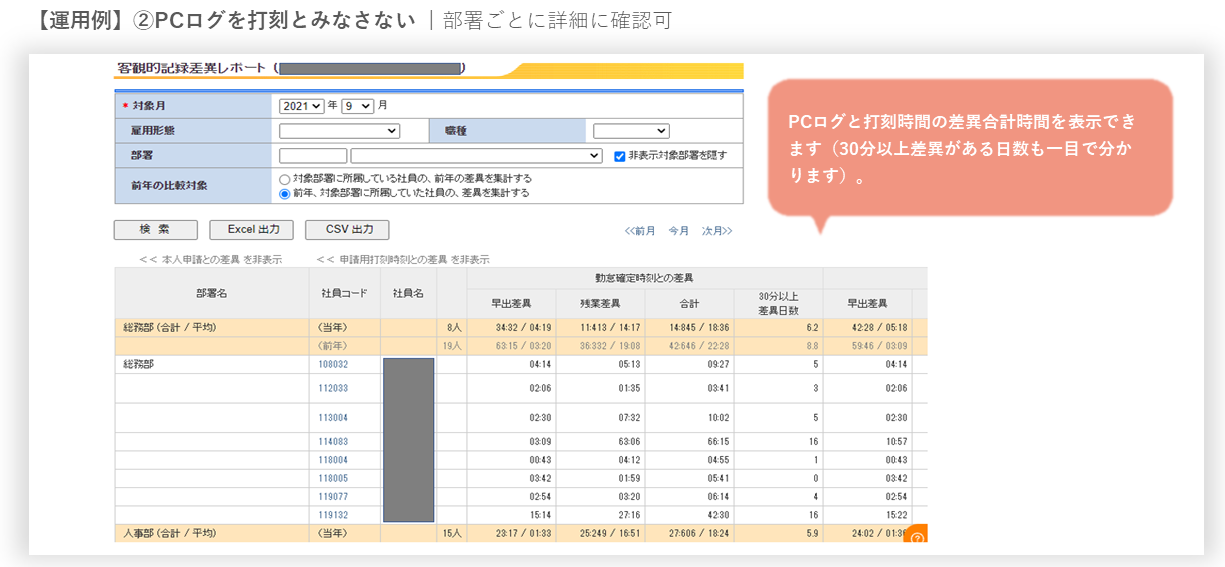Expand the 職種 dropdown

click(631, 131)
